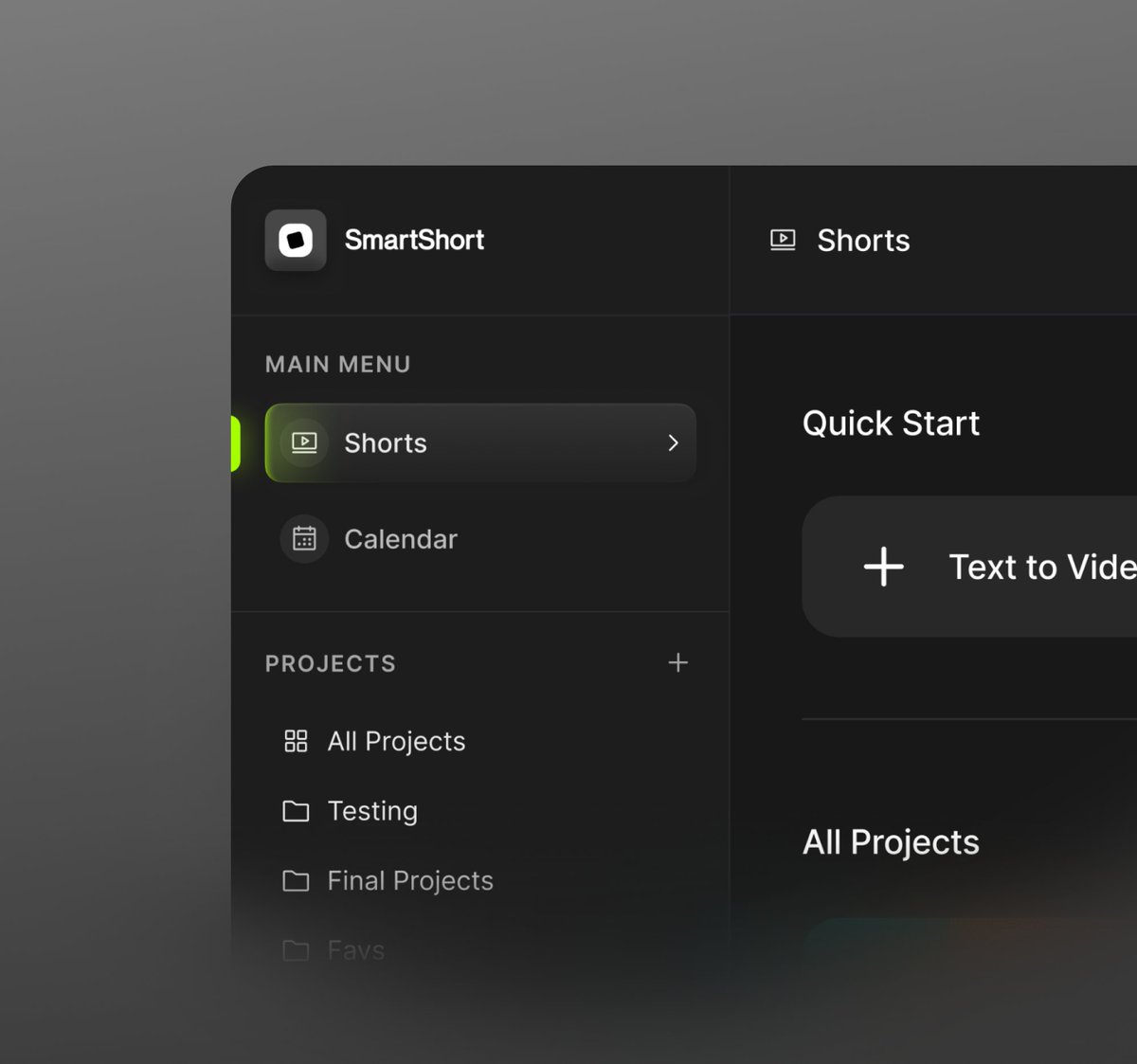The image size is (1137, 1064).
Task: Click the All Projects grid icon
Action: (x=295, y=741)
